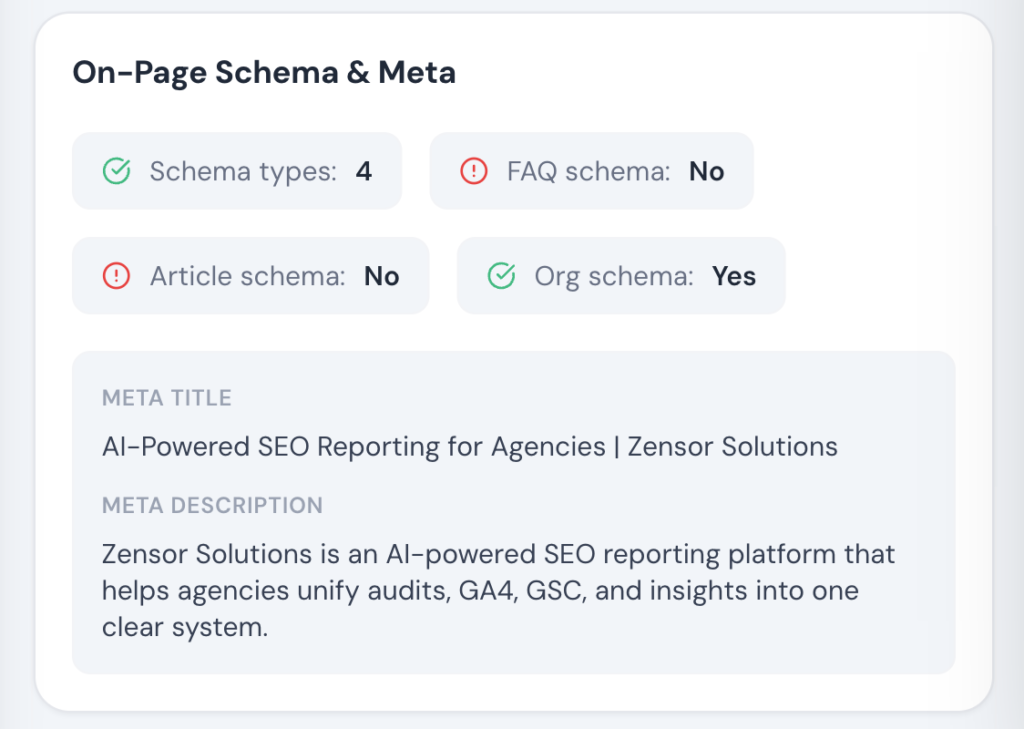Expand the META DESCRIPTION section
The height and width of the screenshot is (729, 1024).
tap(213, 506)
